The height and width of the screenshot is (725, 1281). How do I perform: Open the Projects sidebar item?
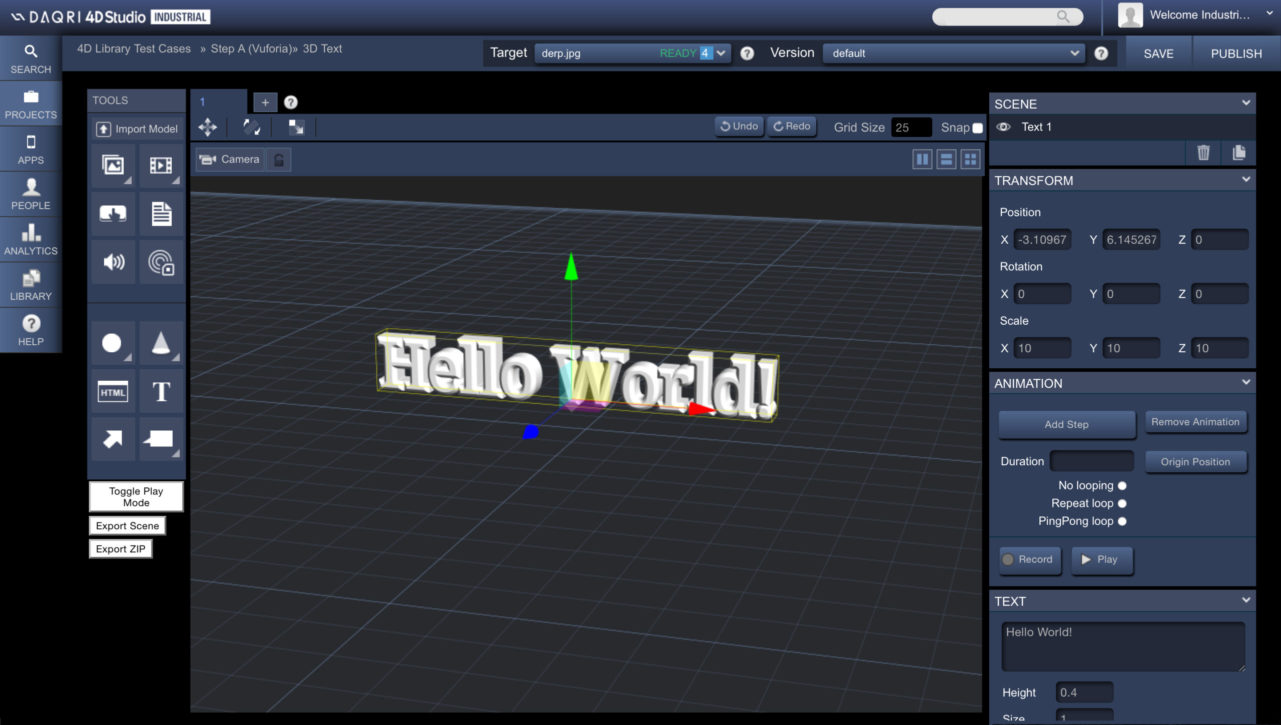point(31,104)
